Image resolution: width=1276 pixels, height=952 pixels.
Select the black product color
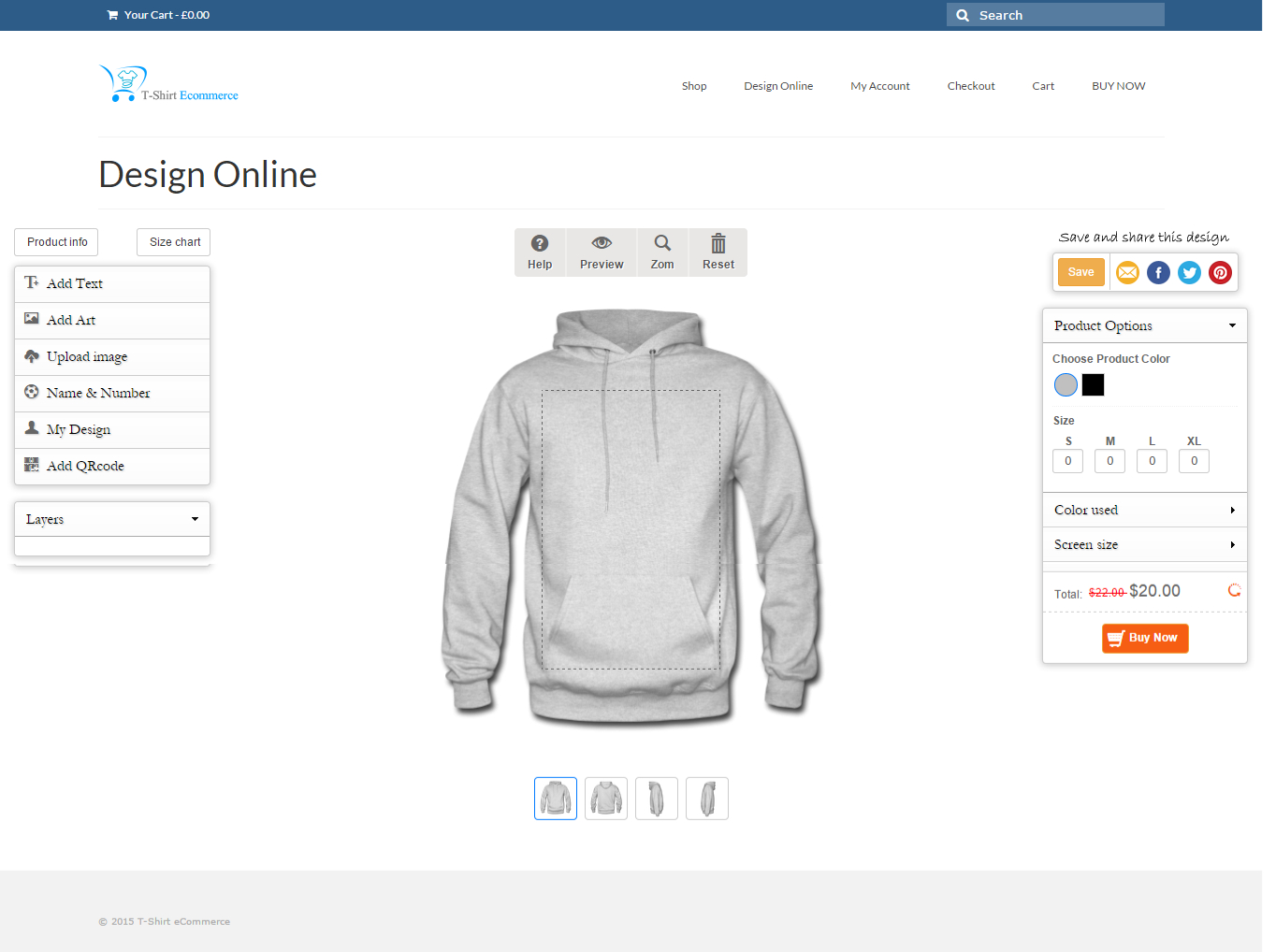[1093, 384]
